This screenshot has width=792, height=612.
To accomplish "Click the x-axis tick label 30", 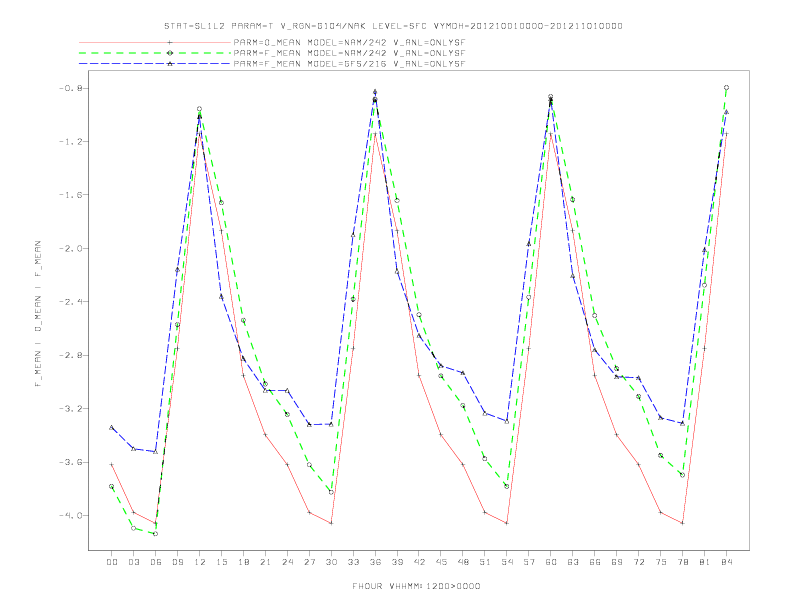I will tap(331, 562).
